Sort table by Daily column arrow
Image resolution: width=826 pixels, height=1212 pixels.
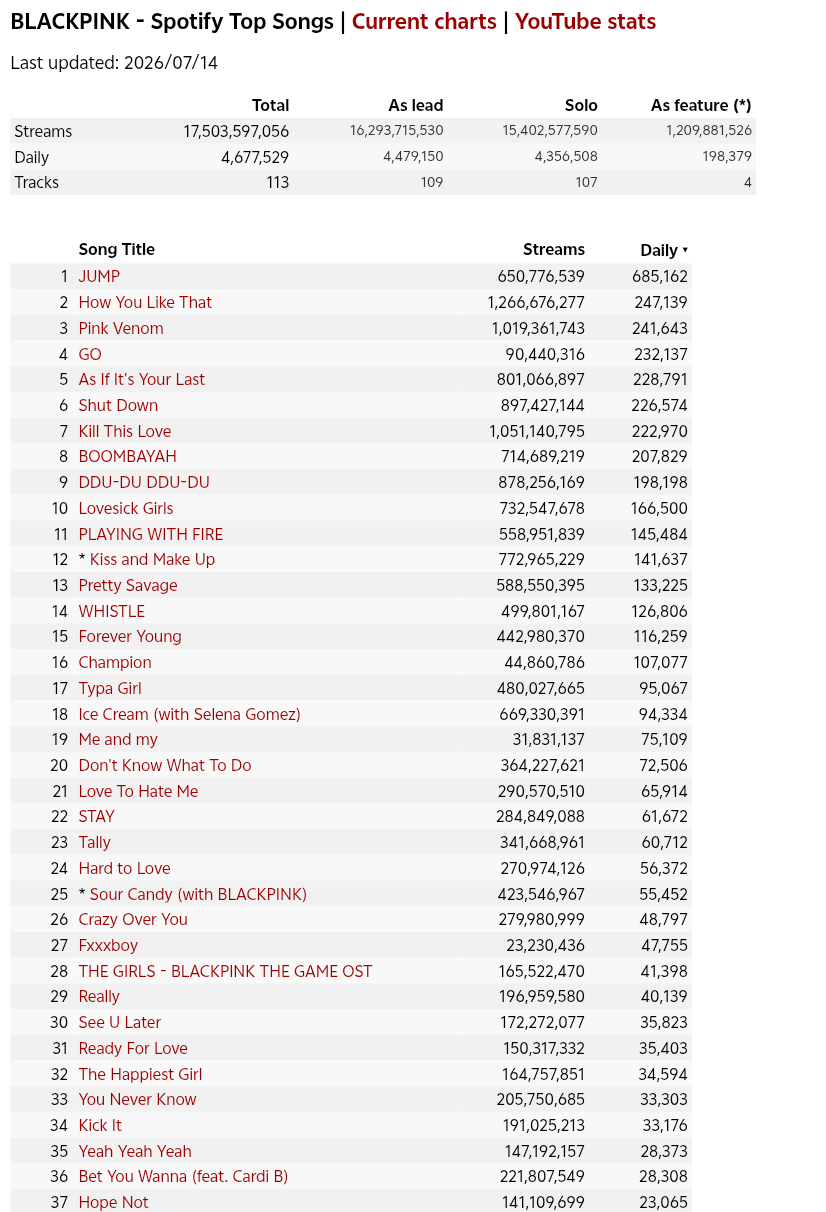685,250
